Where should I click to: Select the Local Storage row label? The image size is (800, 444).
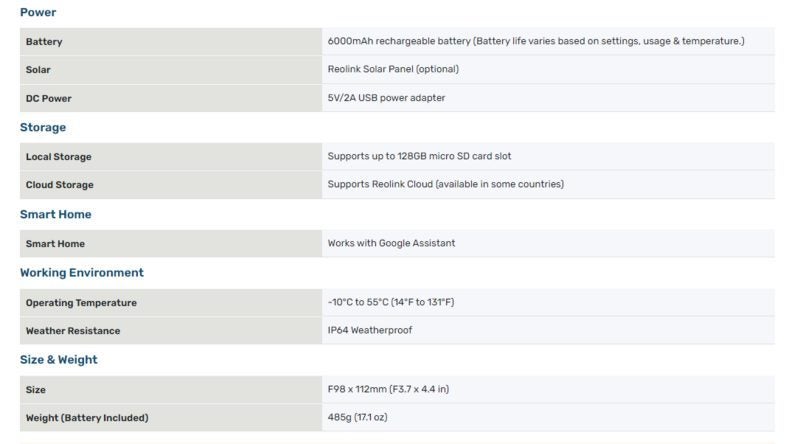(x=59, y=157)
